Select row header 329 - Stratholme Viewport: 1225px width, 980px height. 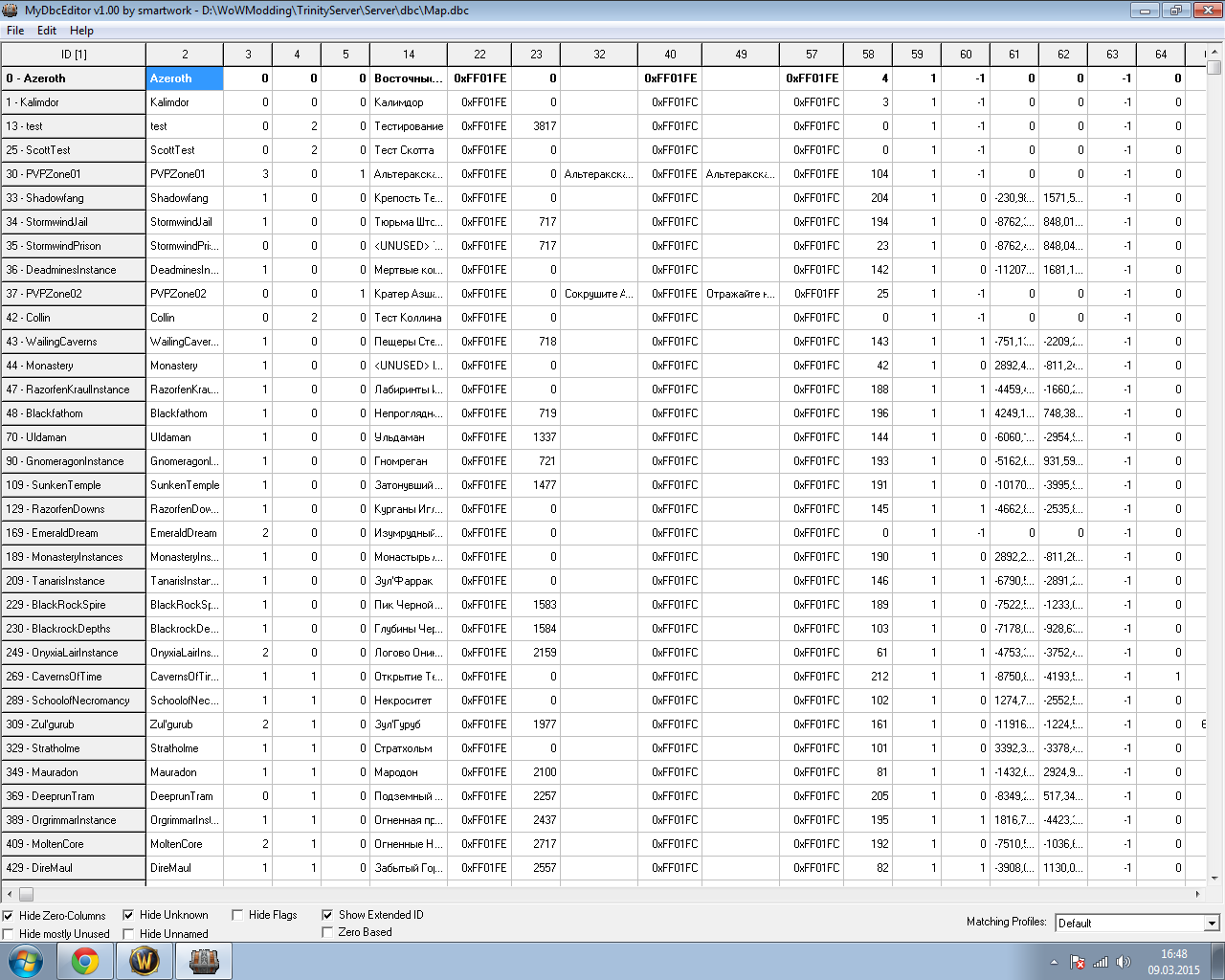[x=74, y=748]
